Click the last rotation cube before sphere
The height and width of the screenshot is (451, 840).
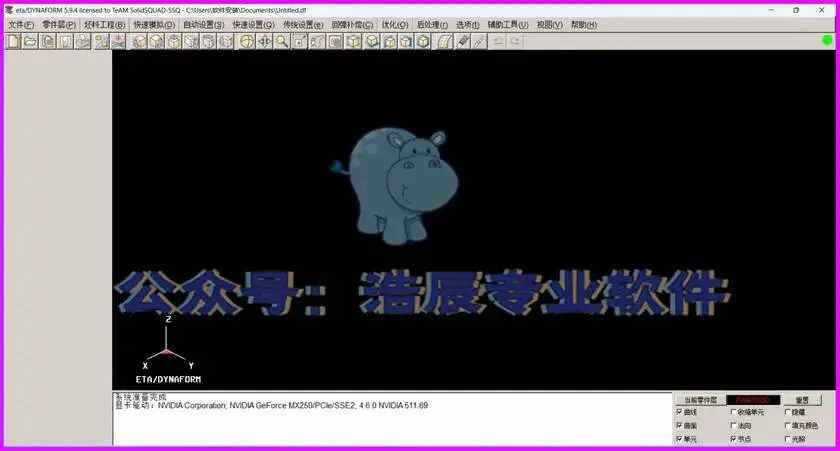[x=226, y=41]
